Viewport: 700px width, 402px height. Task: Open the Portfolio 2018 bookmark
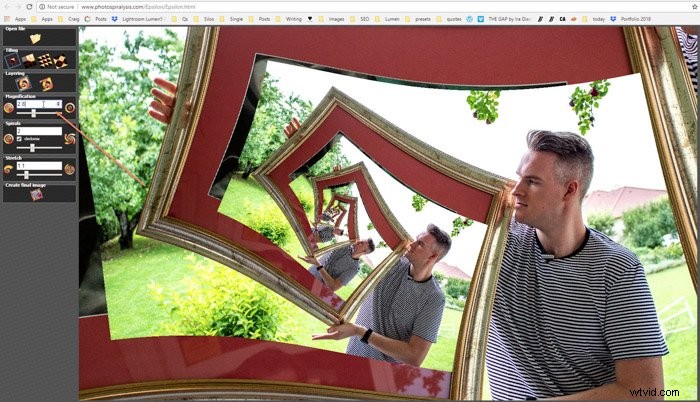631,19
